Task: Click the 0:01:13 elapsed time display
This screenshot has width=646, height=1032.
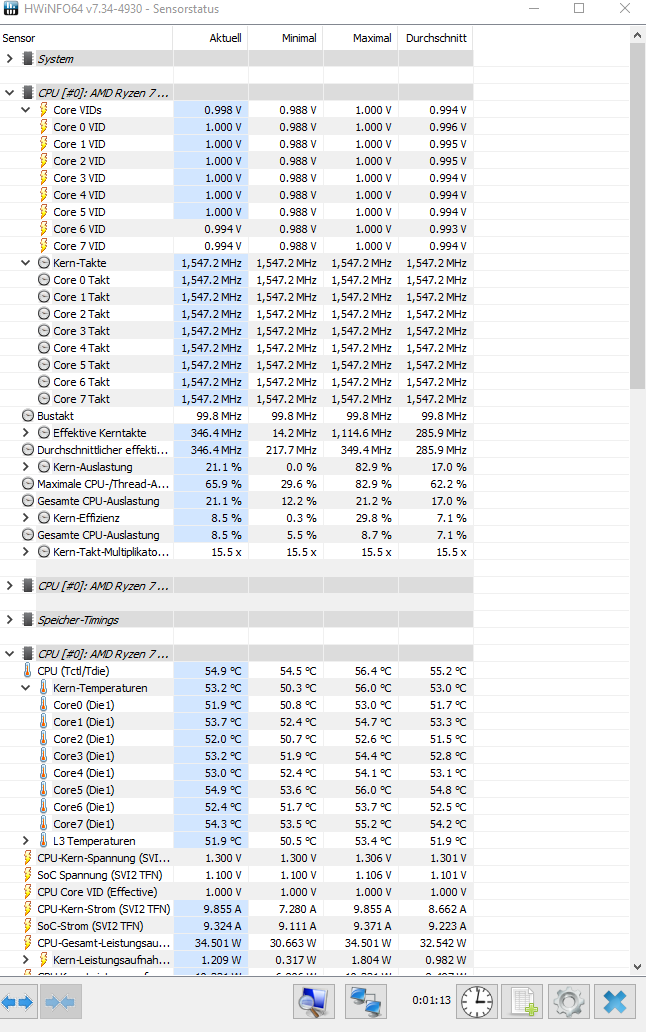Action: pyautogui.click(x=432, y=1000)
